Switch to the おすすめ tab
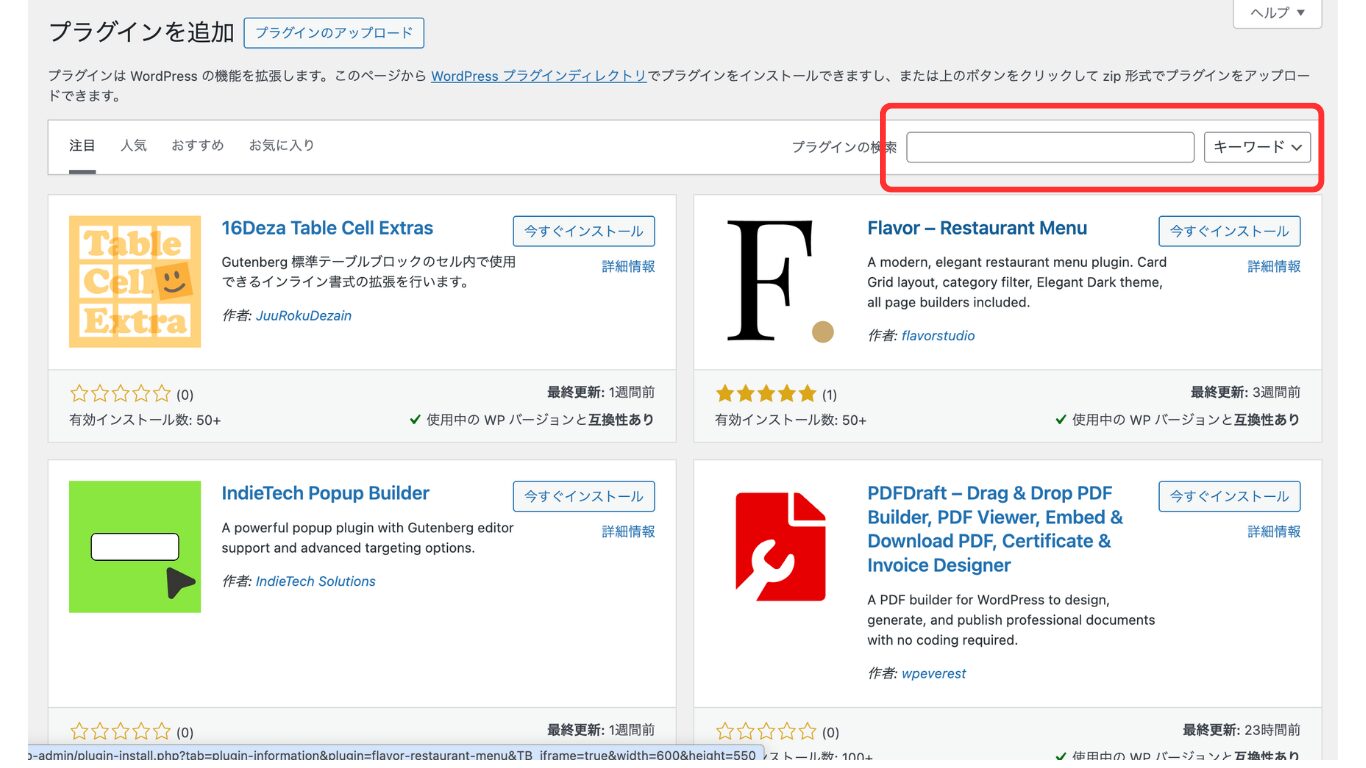Image resolution: width=1366 pixels, height=768 pixels. coord(197,146)
